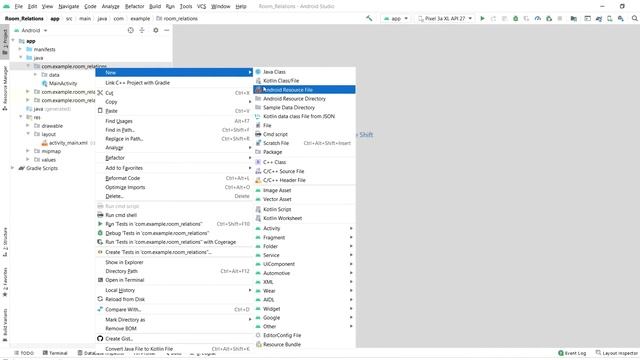
Task: Expand Service submenu
Action: point(304,255)
